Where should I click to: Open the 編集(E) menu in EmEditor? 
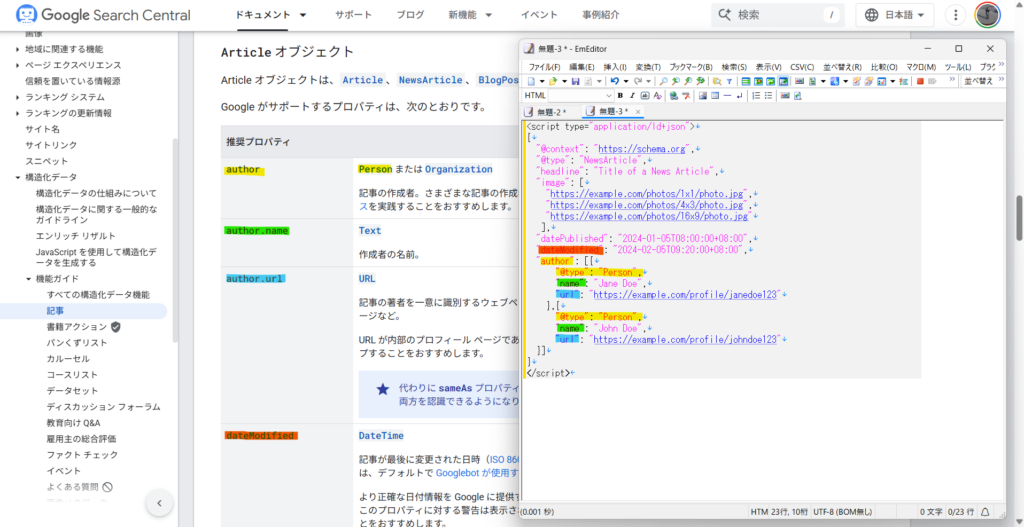581,67
